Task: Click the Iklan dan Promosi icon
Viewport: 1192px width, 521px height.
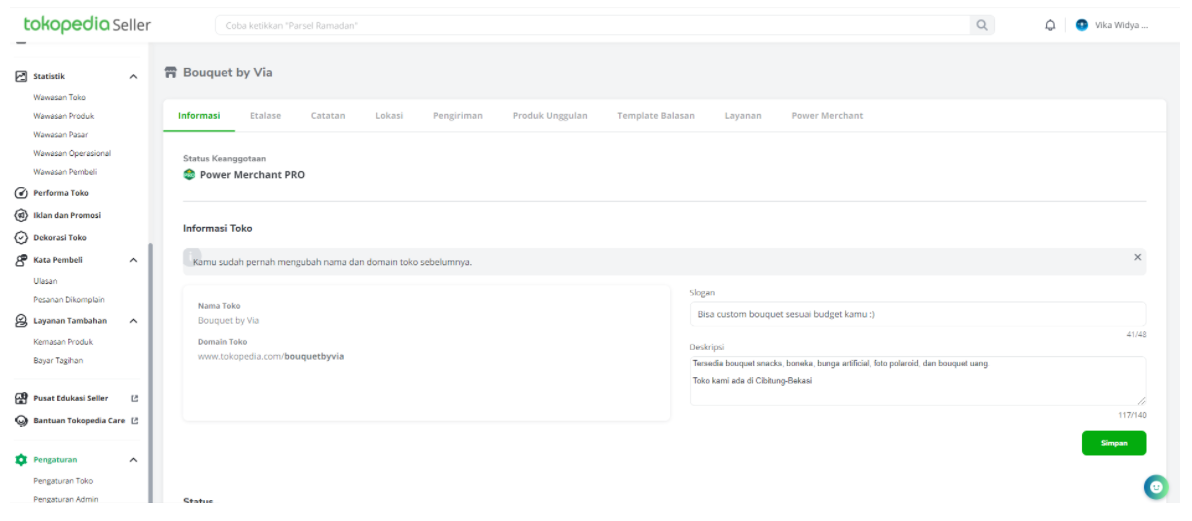Action: [x=21, y=215]
